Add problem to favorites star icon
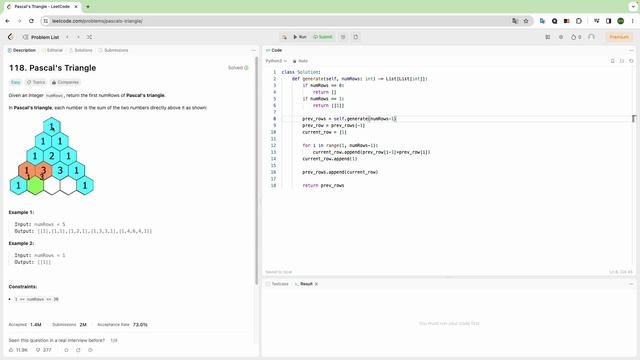 (66, 350)
